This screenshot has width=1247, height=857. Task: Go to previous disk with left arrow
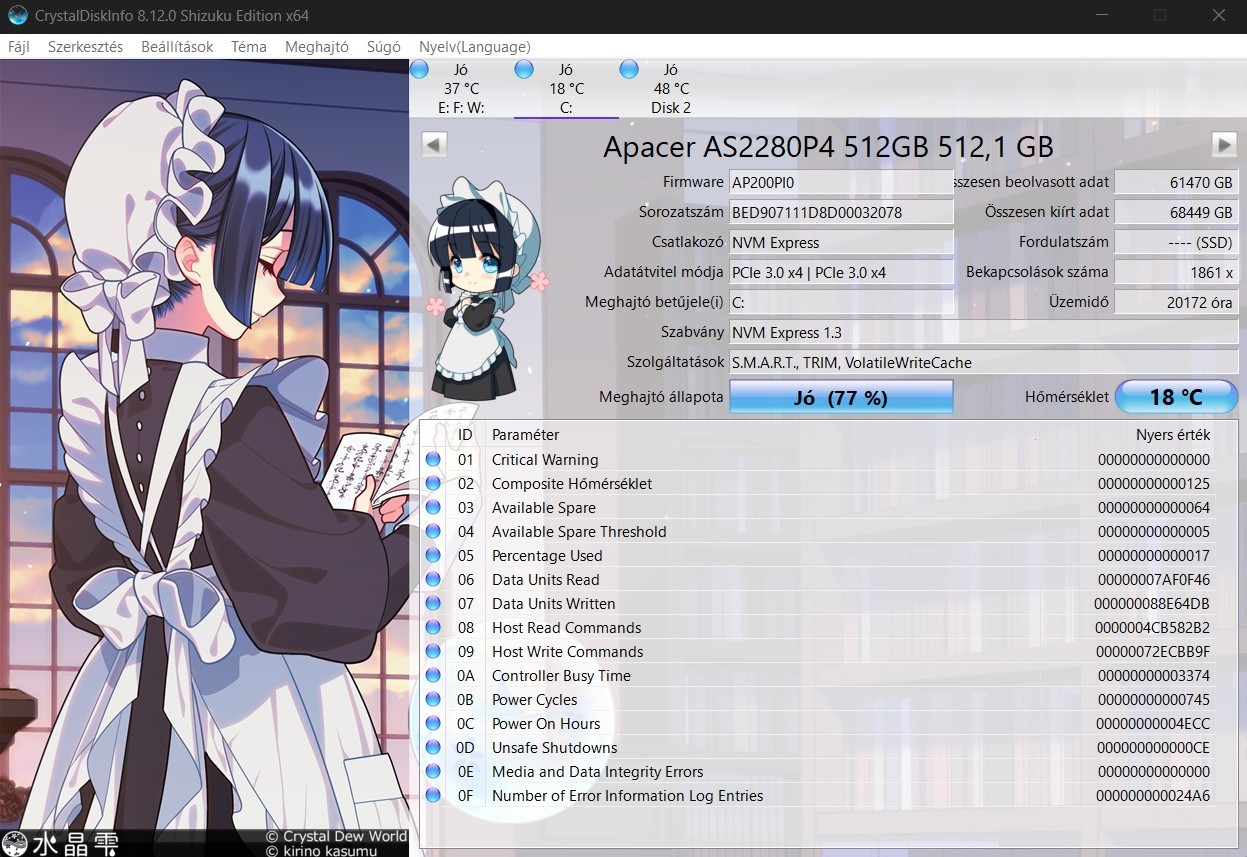(433, 144)
